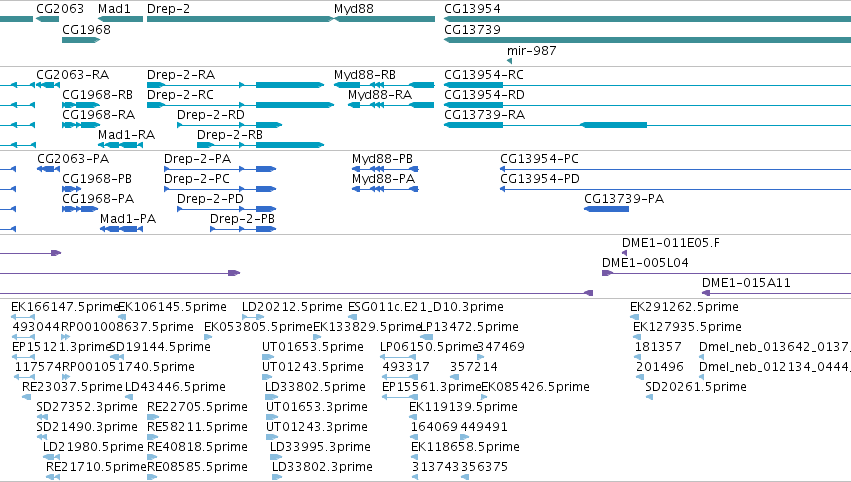The height and width of the screenshot is (482, 851).
Task: Select protein CG2063-PA
Action: click(x=73, y=158)
